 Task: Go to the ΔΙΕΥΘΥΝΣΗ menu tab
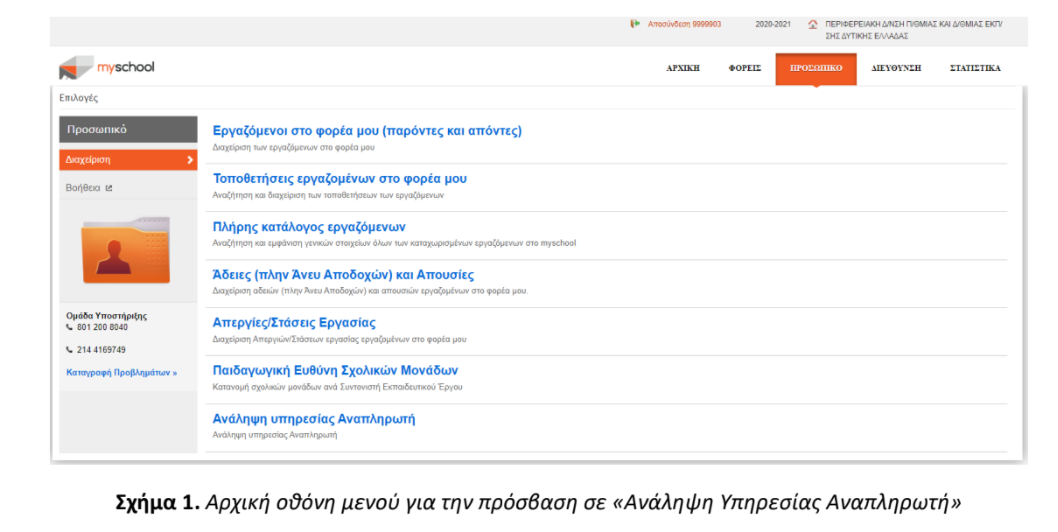(895, 68)
